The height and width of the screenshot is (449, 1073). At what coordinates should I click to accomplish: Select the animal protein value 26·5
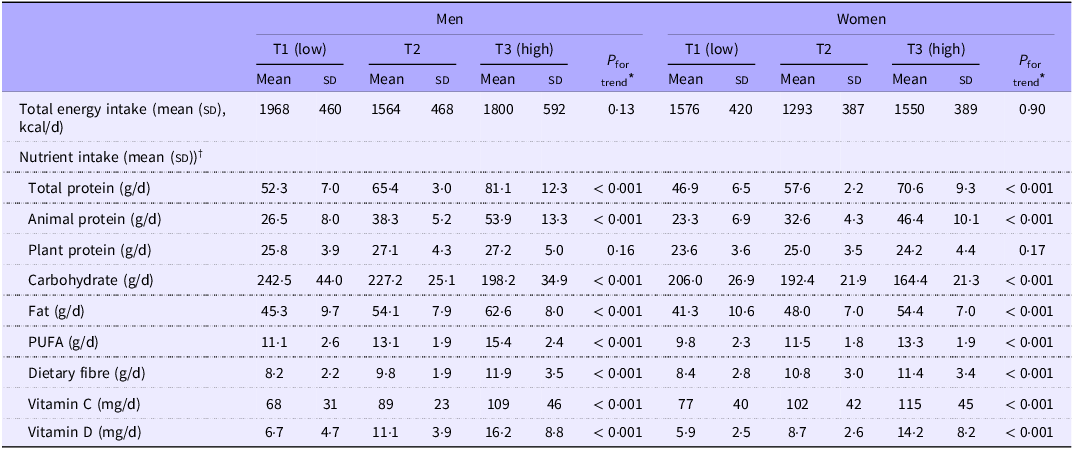click(274, 219)
